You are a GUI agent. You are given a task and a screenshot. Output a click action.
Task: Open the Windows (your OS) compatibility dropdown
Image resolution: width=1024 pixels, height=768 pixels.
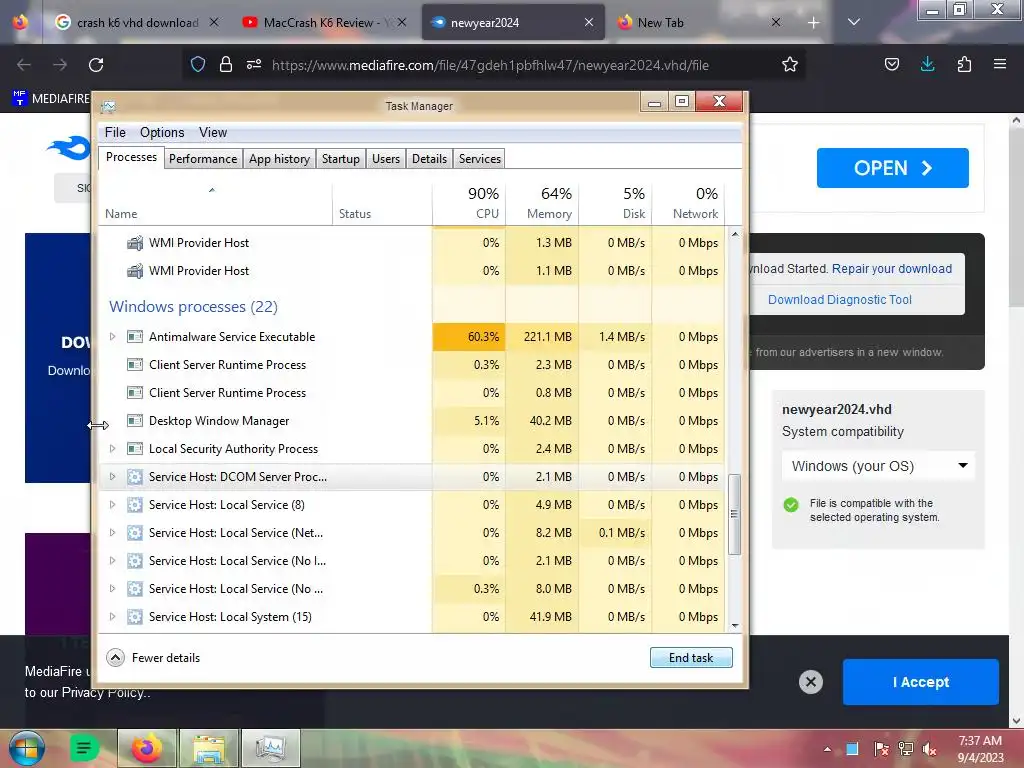coord(878,466)
